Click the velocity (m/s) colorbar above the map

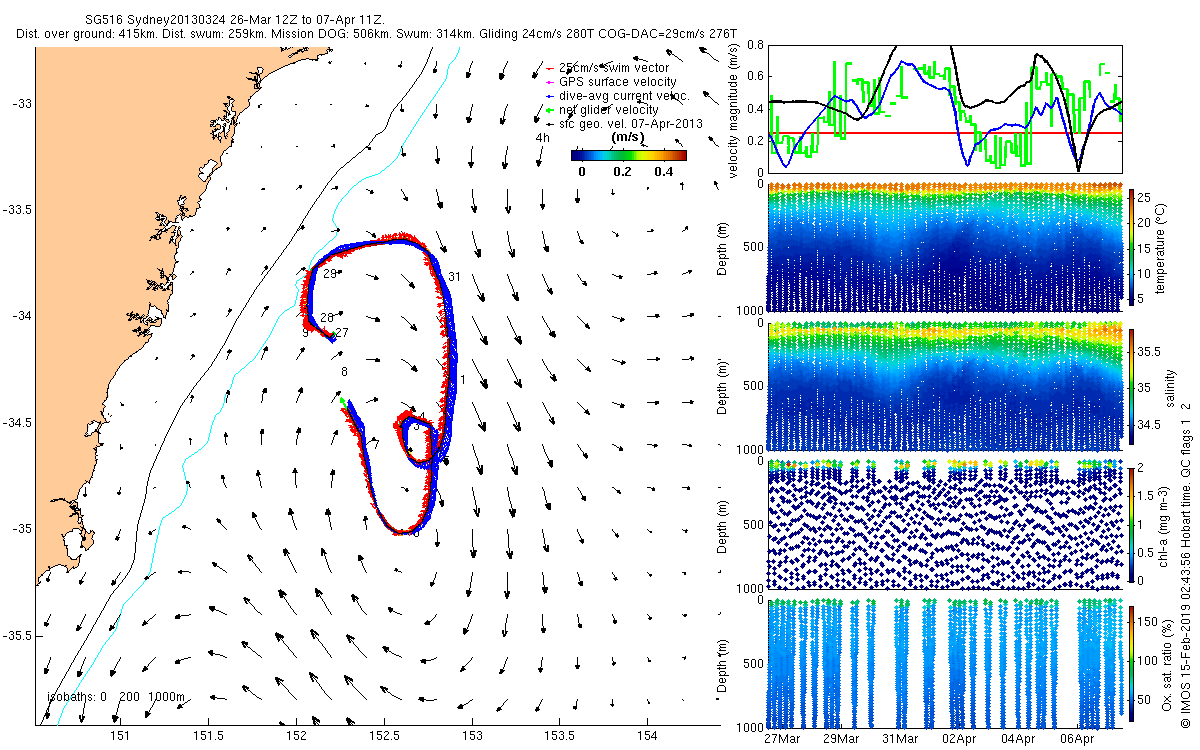coord(628,155)
